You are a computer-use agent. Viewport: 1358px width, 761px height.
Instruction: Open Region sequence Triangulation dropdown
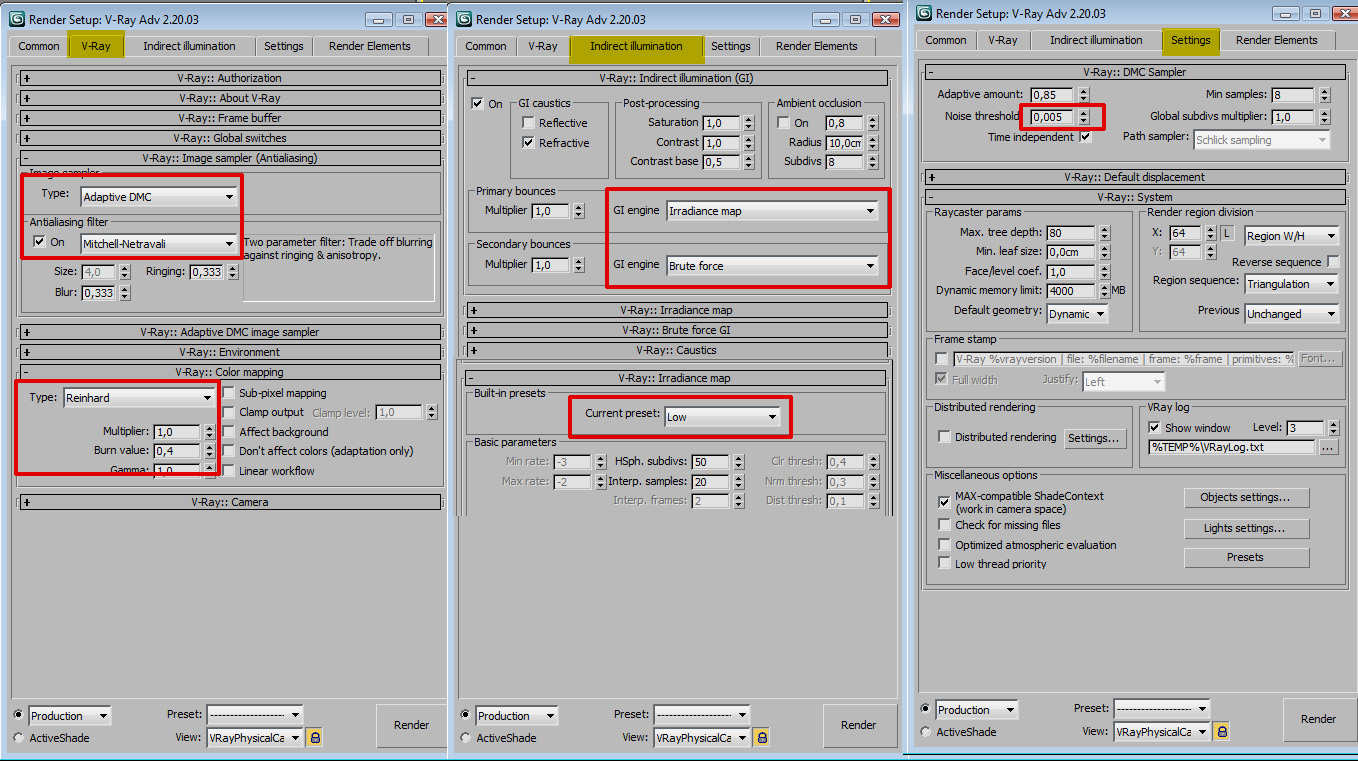(1291, 284)
